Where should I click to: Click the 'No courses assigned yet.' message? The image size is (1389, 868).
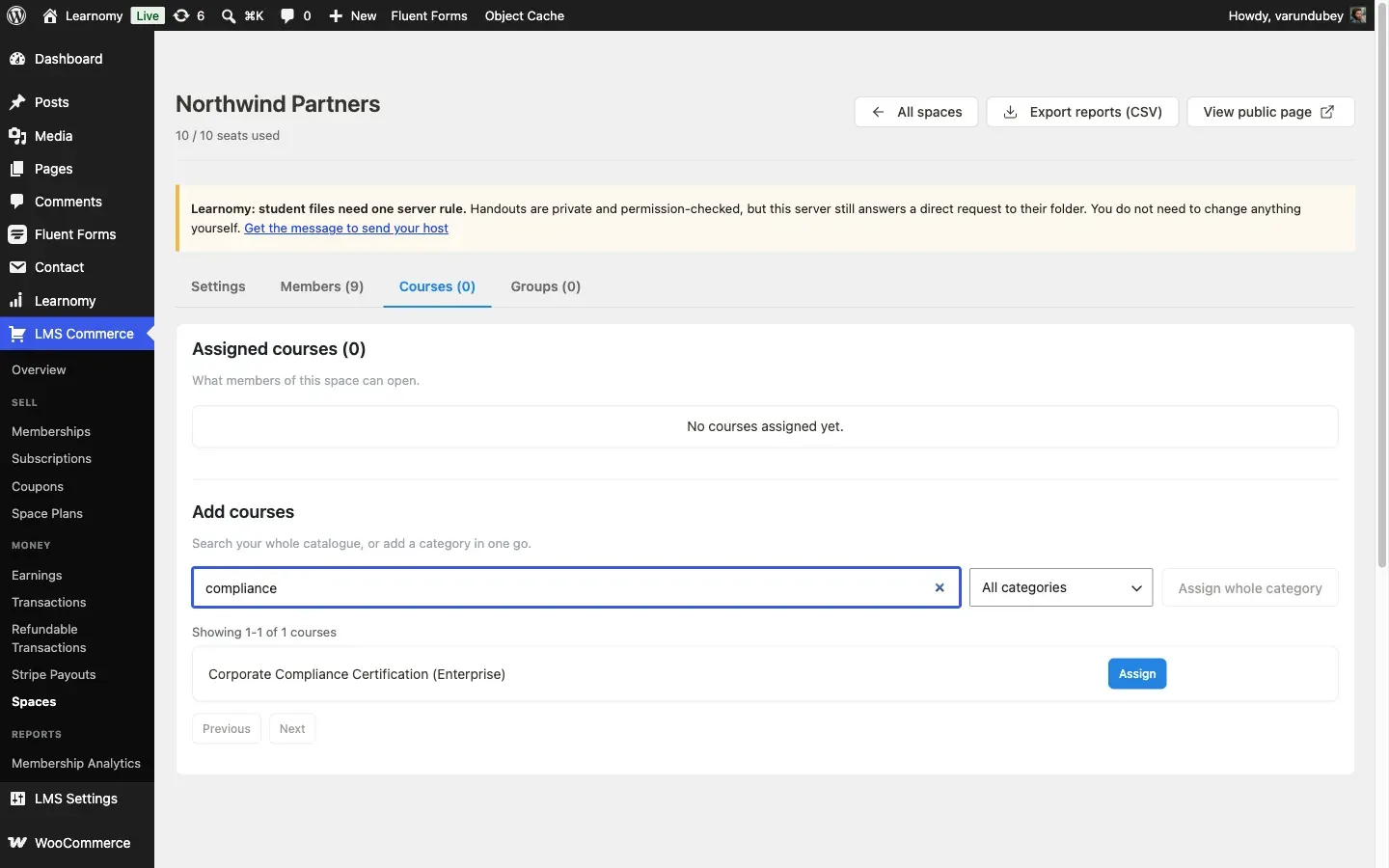(x=765, y=426)
